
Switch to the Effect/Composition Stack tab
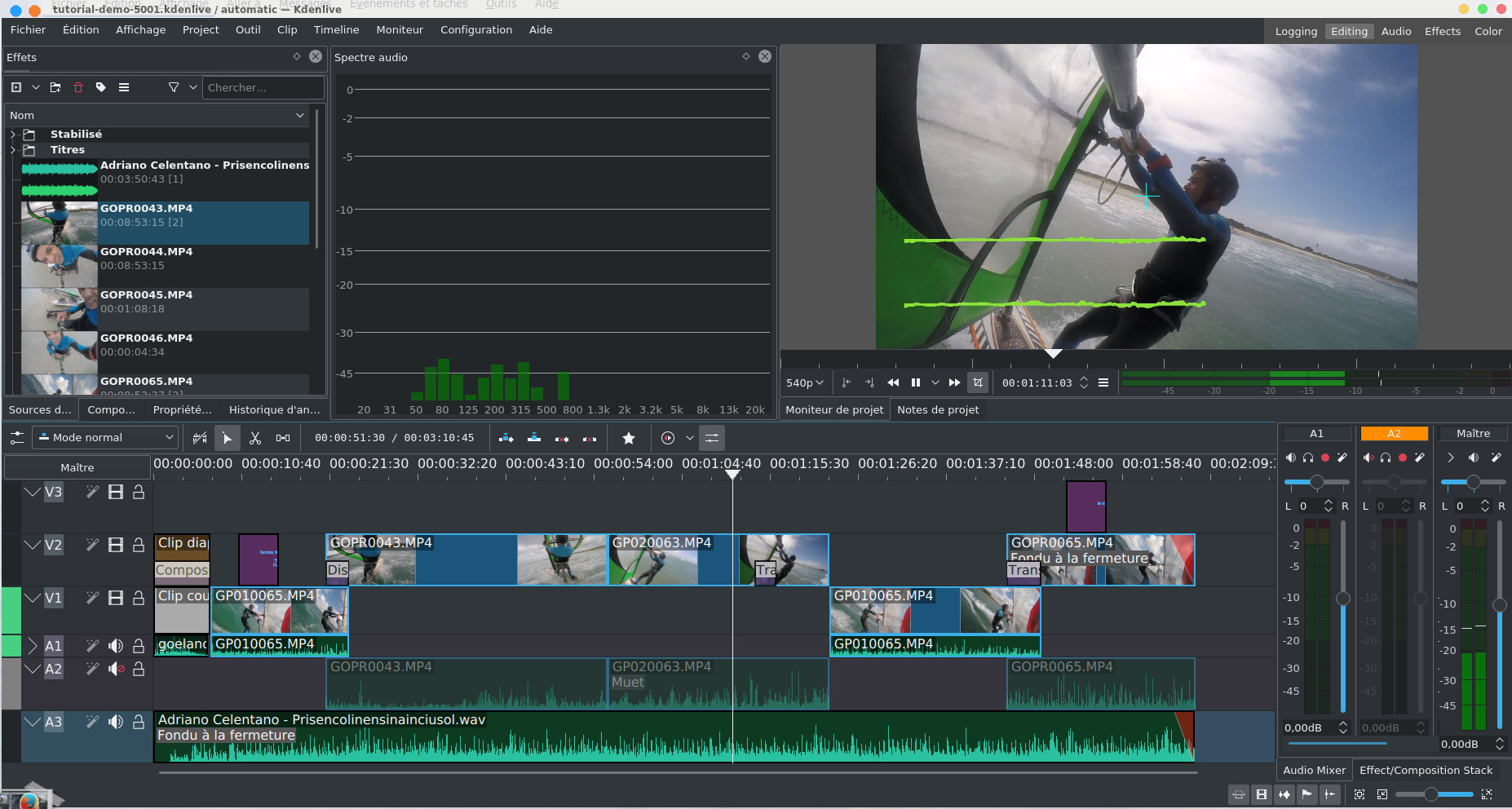point(1426,771)
